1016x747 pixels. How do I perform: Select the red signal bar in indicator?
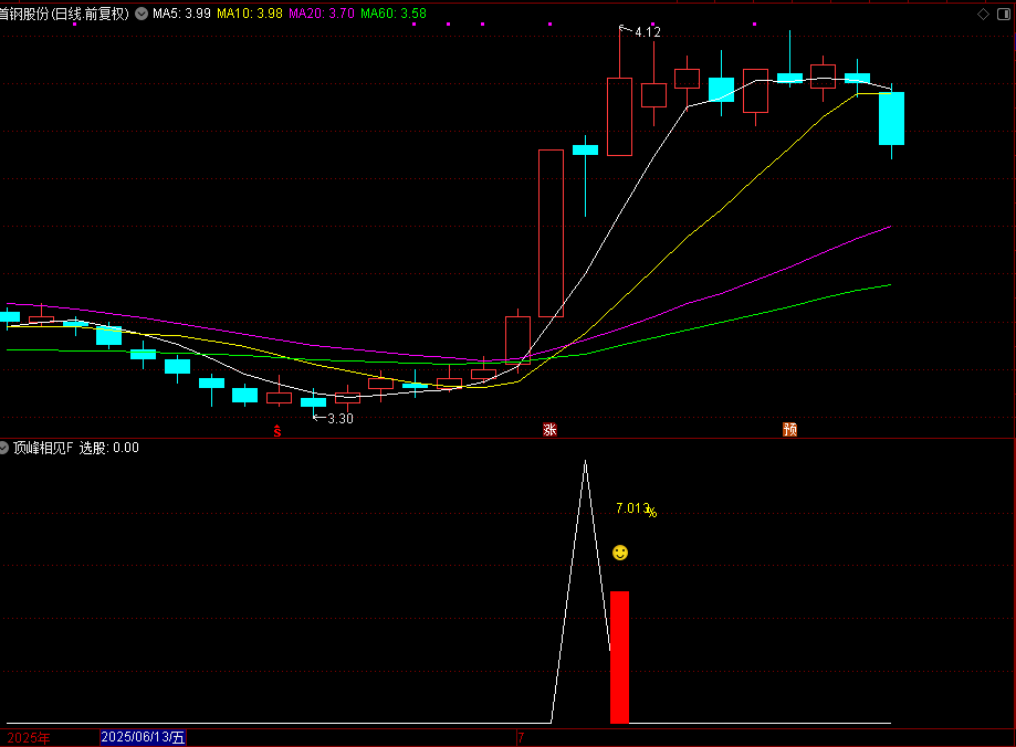[x=620, y=656]
